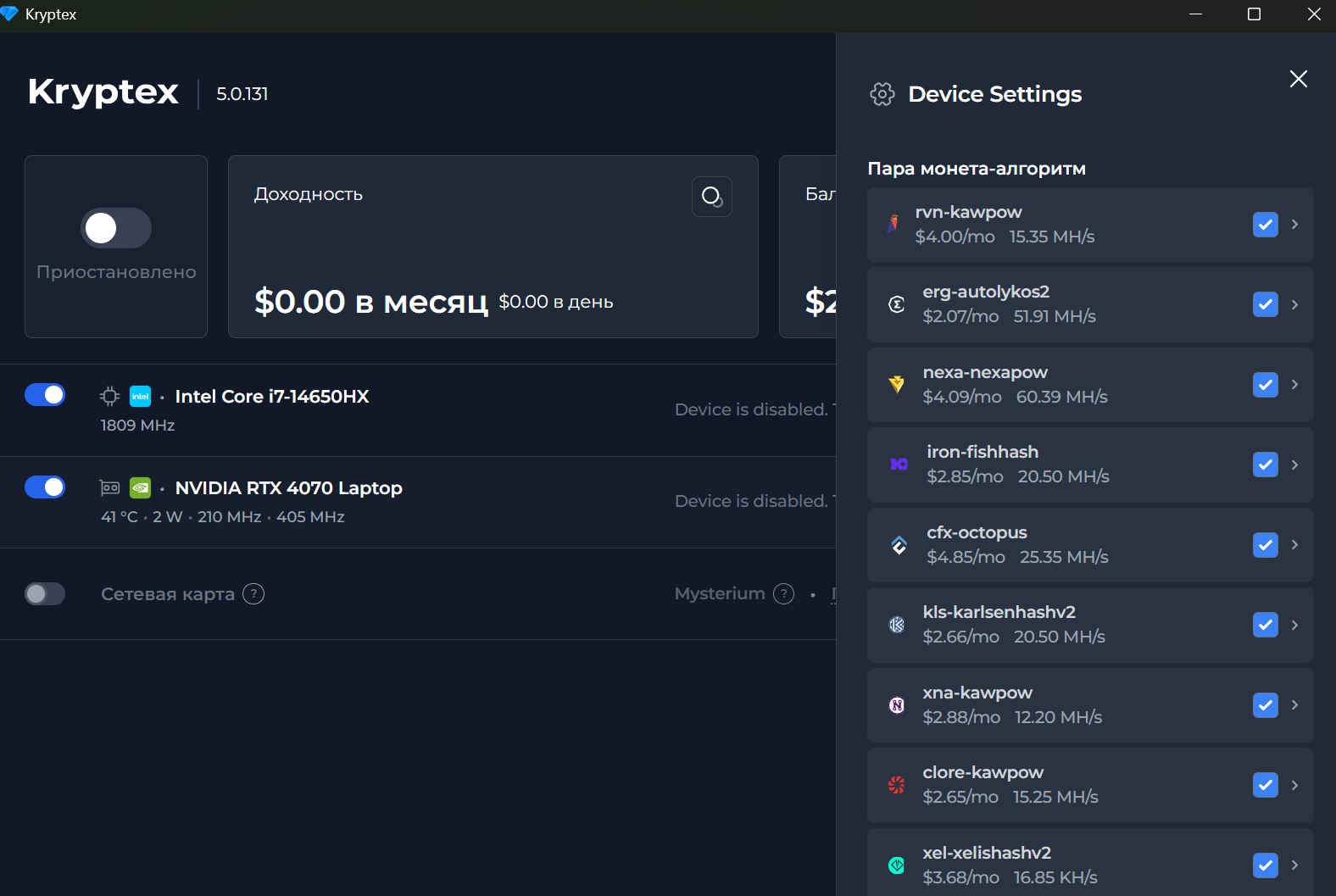Screen dimensions: 1336x896
Task: Expand kls-karlsenhashv2 settings chevron
Action: click(1294, 625)
